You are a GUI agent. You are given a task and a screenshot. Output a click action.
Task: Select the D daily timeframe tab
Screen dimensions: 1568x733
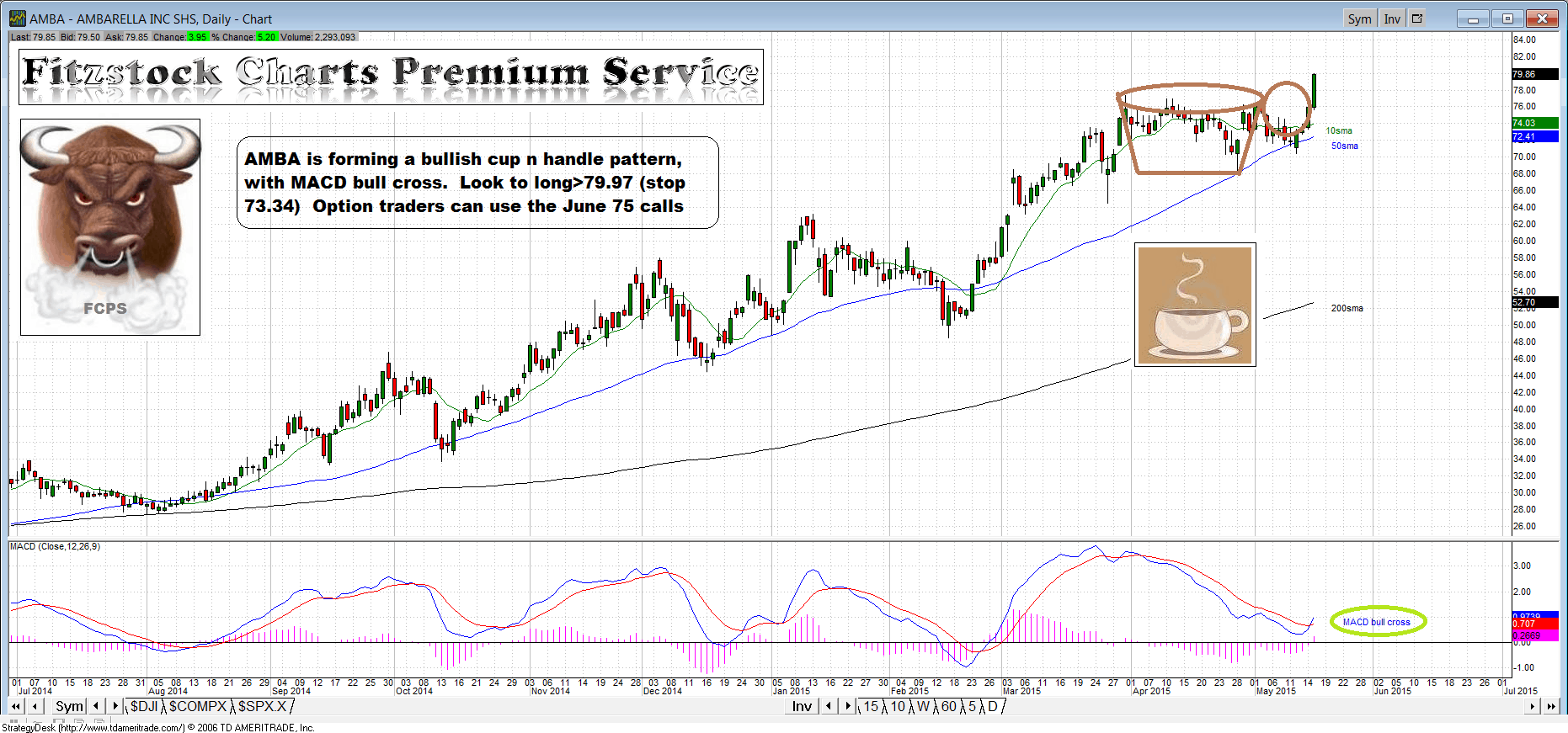993,707
